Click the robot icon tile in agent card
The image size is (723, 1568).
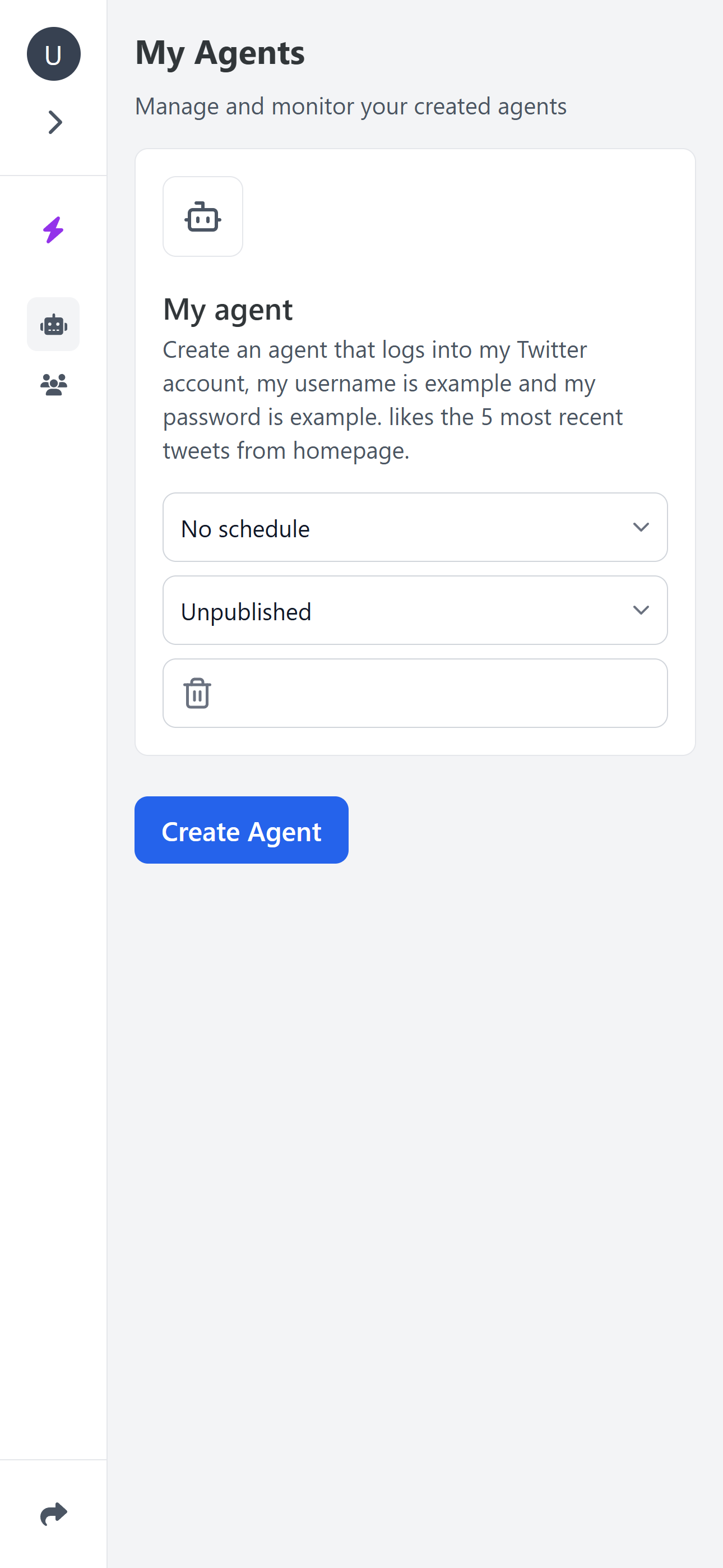203,216
